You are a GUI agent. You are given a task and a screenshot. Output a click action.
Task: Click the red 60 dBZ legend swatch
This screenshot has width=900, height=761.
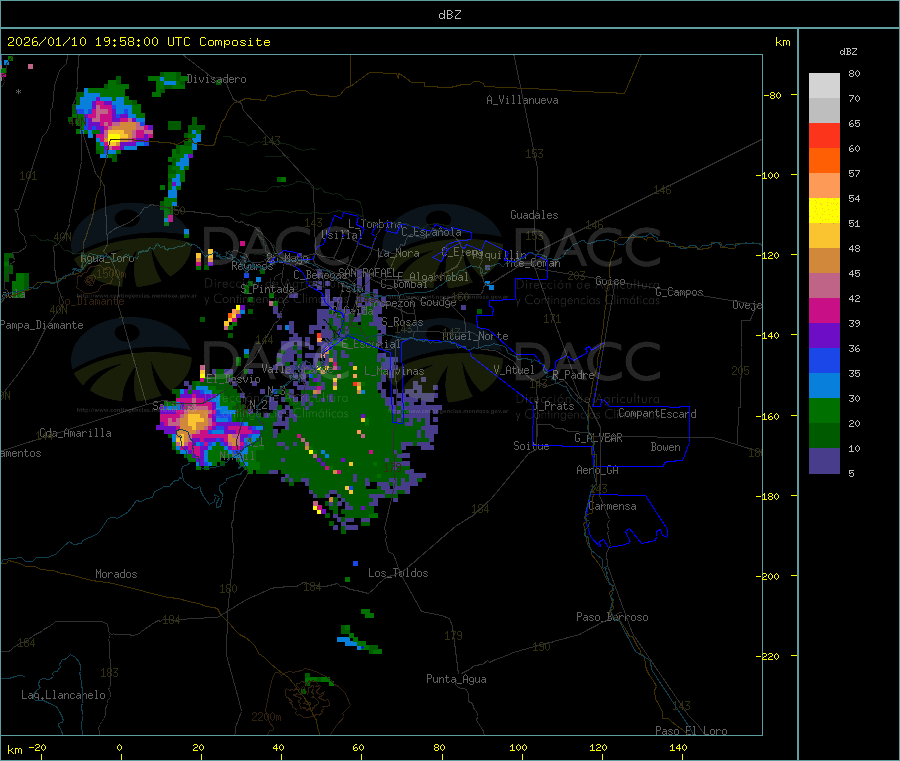pos(824,135)
